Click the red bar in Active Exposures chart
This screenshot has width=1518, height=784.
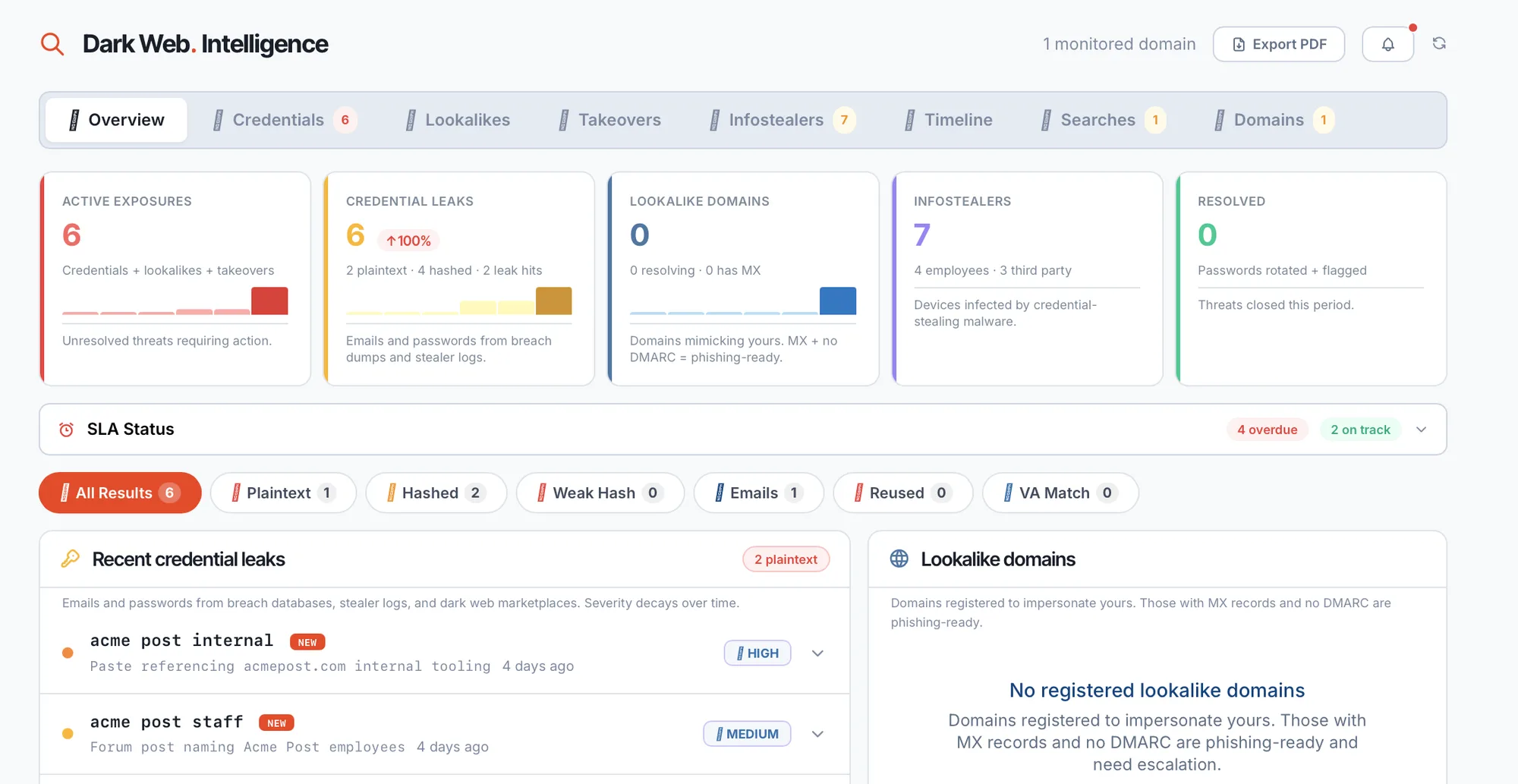(x=269, y=301)
